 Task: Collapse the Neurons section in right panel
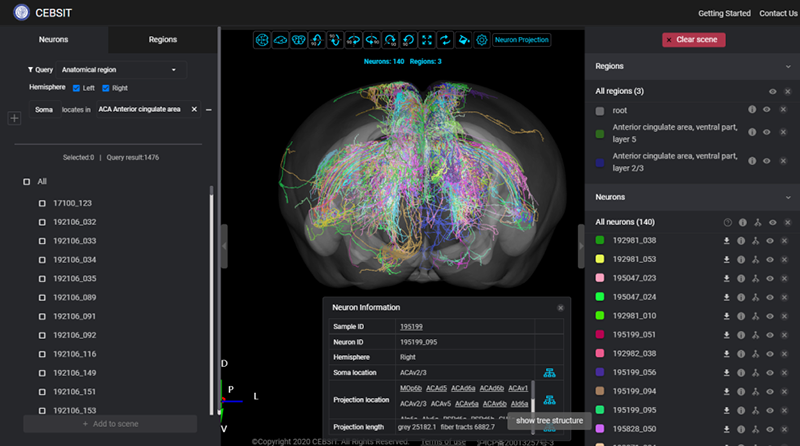click(787, 198)
